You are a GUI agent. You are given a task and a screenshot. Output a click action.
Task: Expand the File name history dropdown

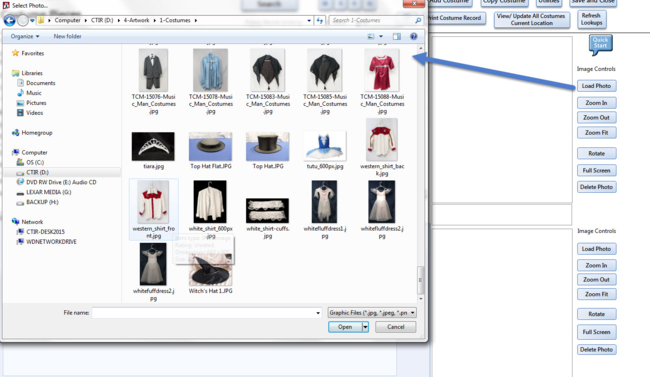point(318,313)
